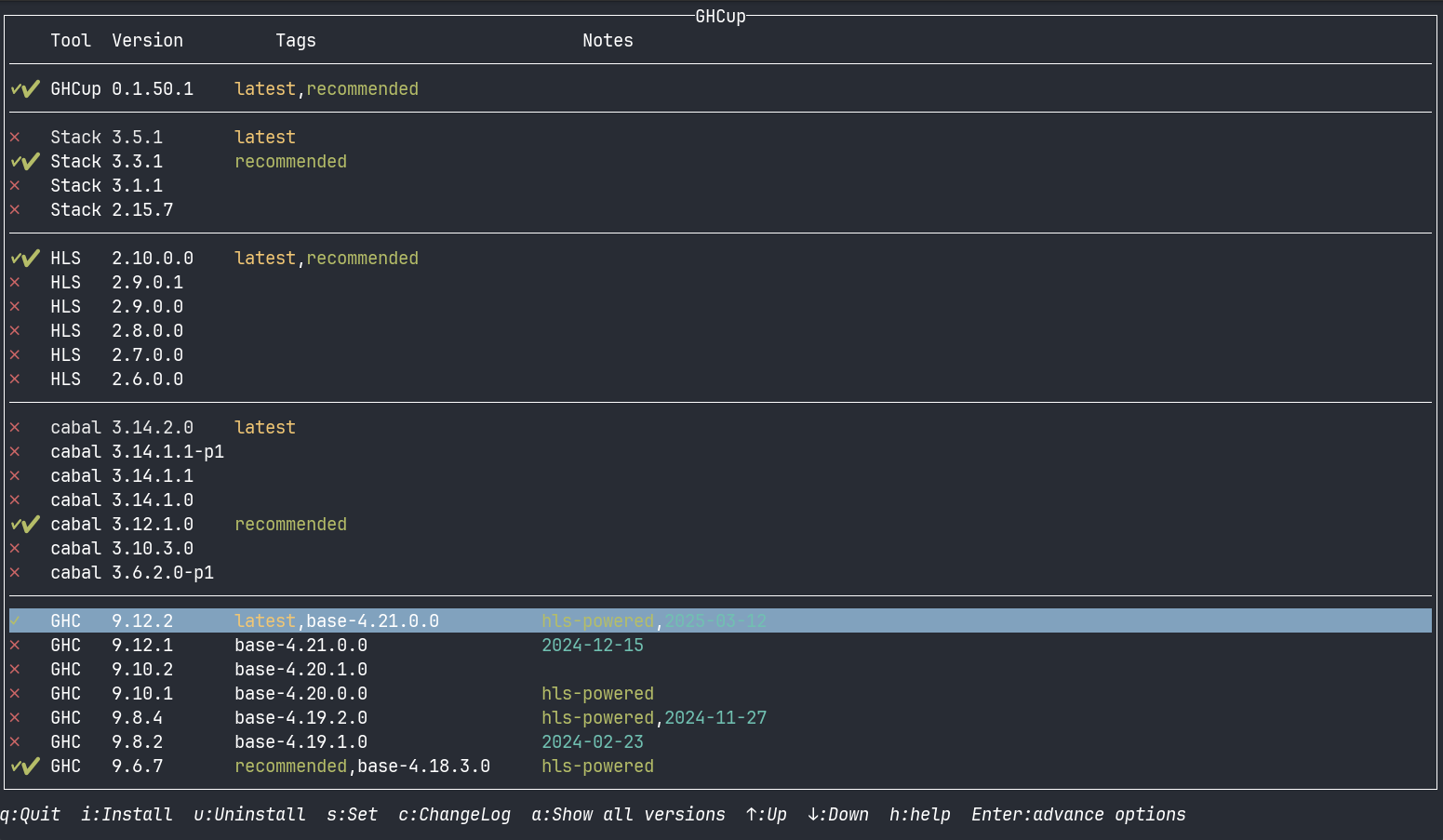Click the "latest" tag on Stack 3.5.1
This screenshot has height=840, width=1443.
pyautogui.click(x=265, y=138)
